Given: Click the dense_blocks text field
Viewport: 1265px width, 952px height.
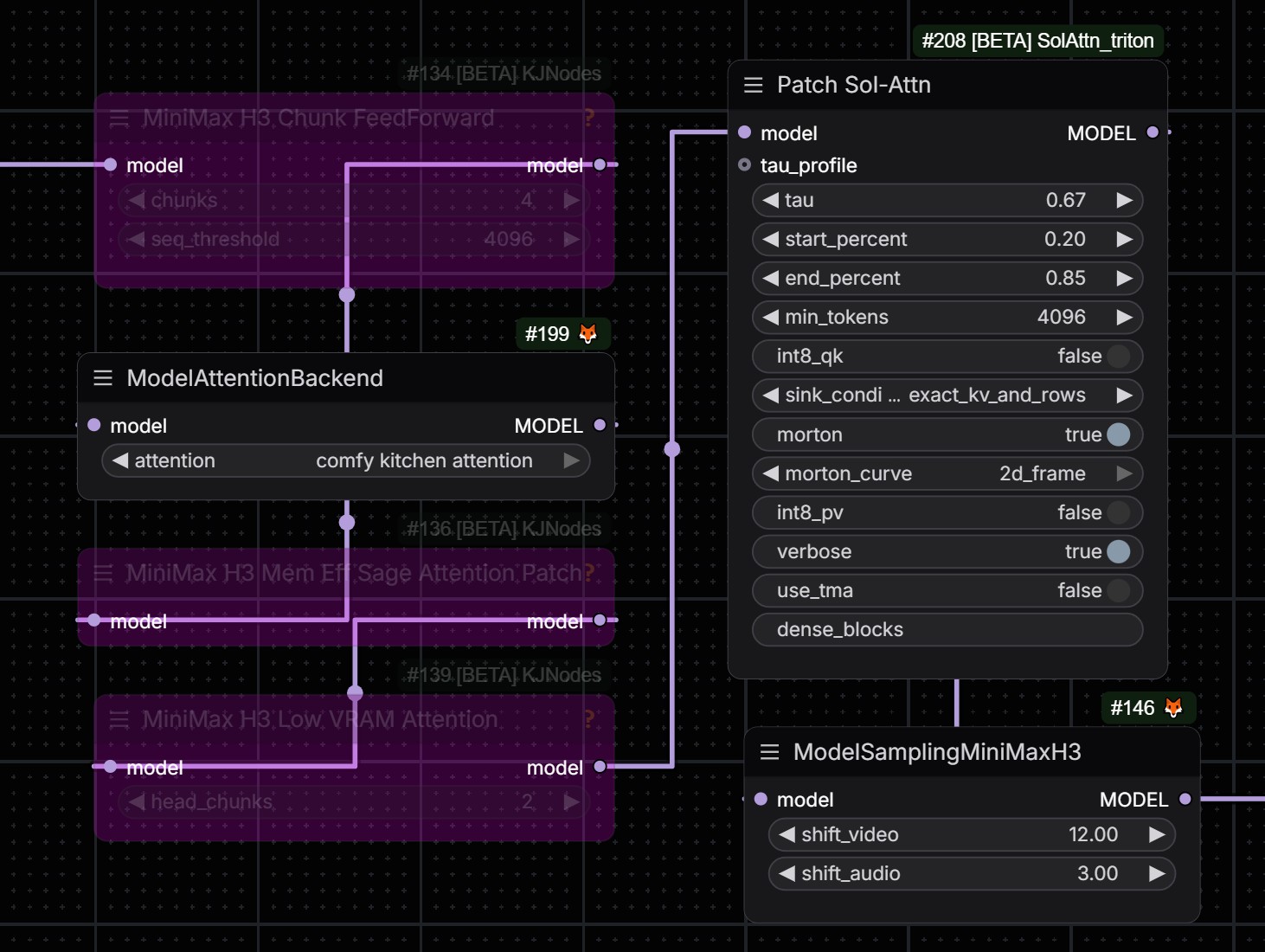Looking at the screenshot, I should coord(947,629).
